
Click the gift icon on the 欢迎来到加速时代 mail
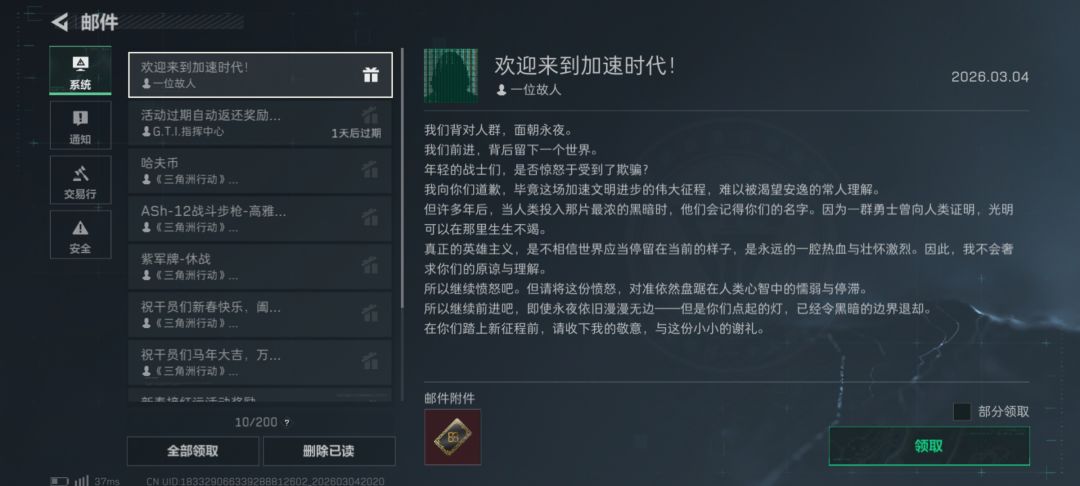(x=370, y=75)
